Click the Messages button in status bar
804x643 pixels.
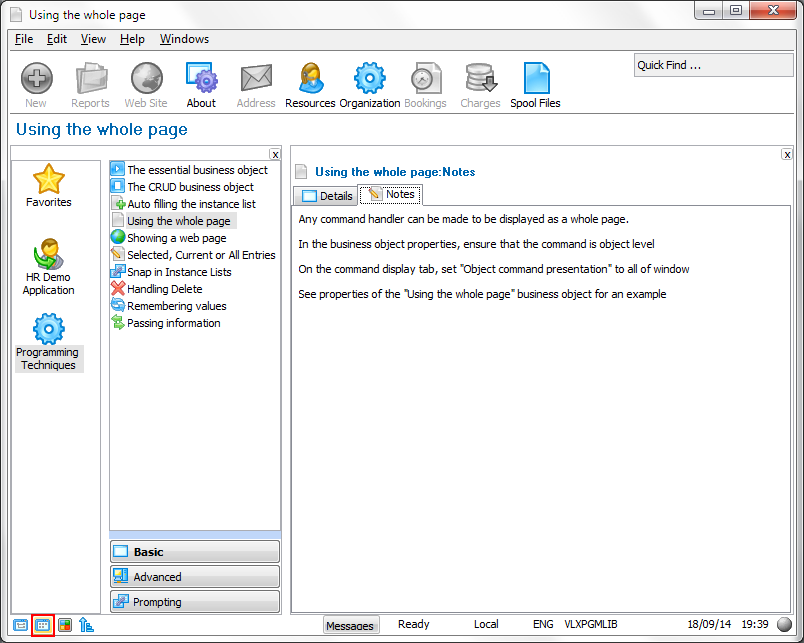351,625
